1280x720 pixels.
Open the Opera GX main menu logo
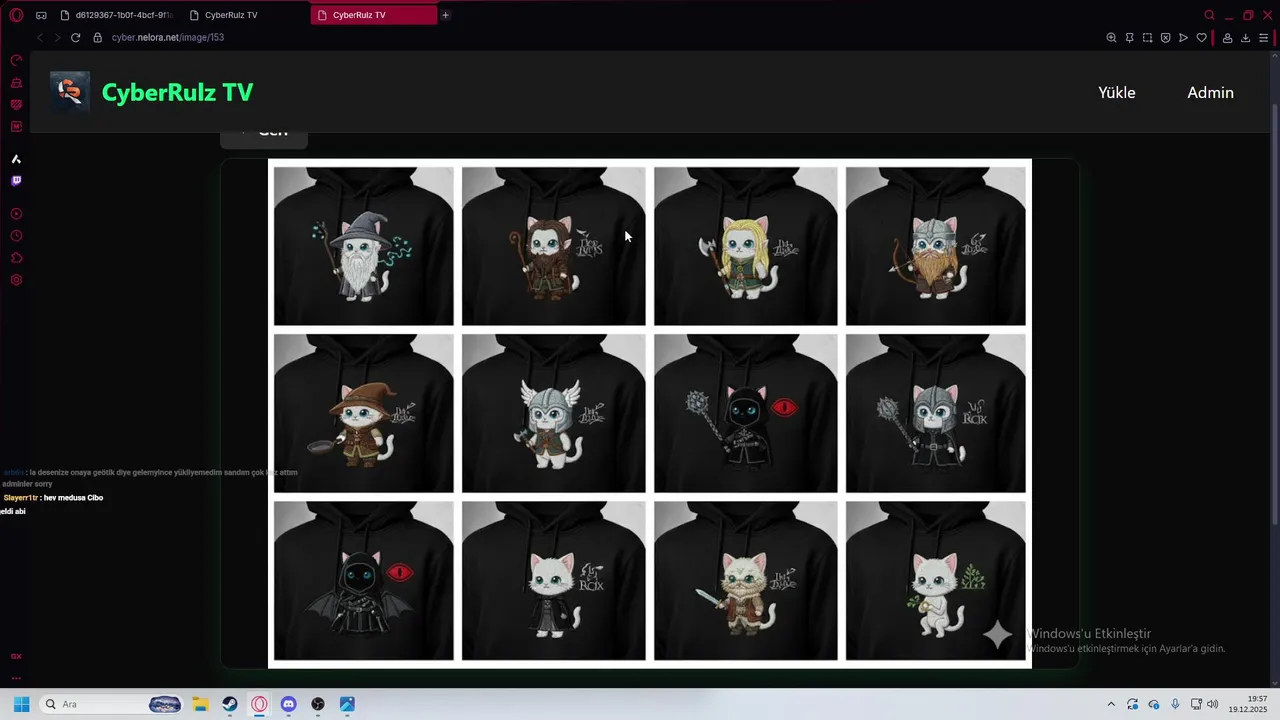(16, 15)
